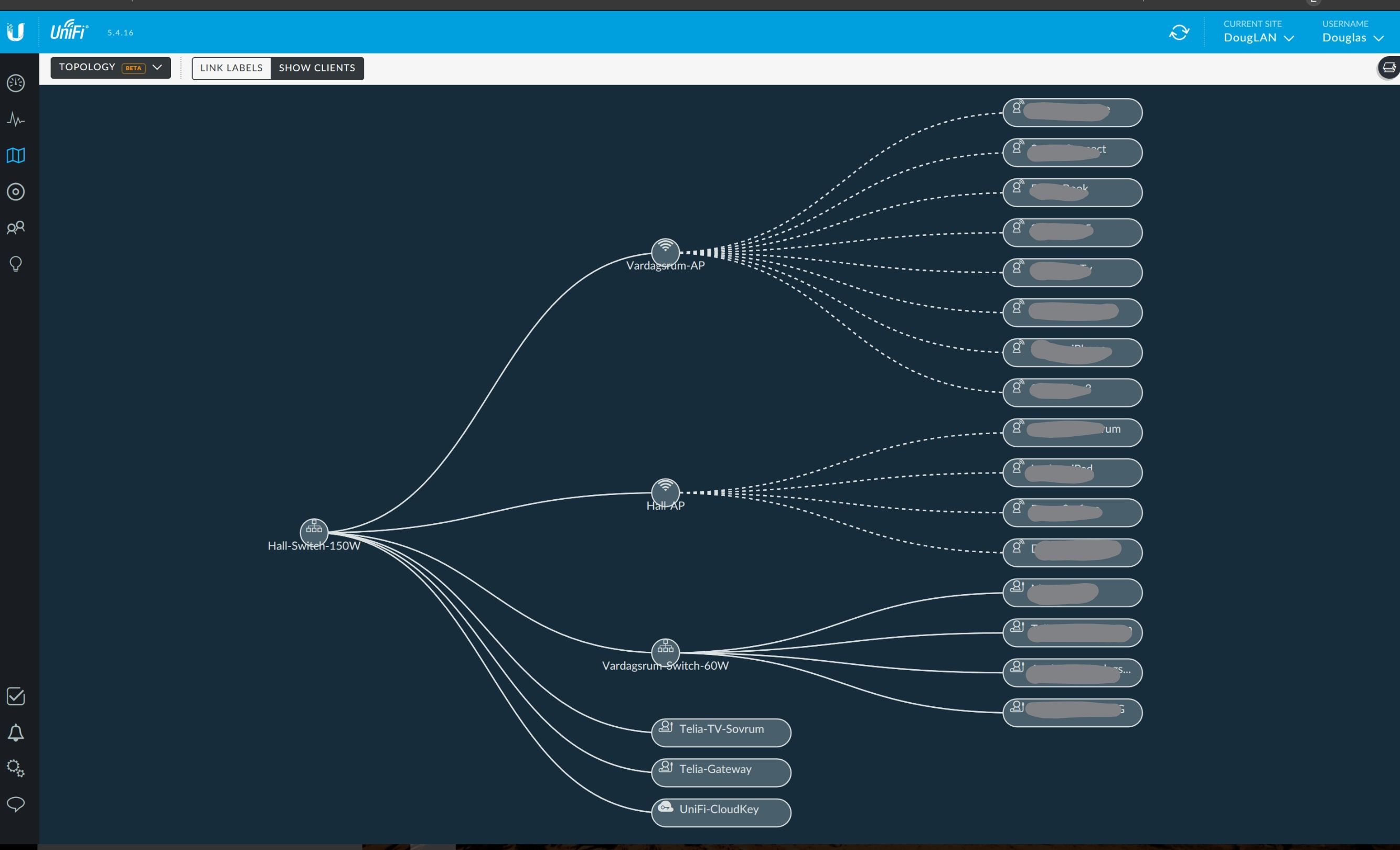Open the Clients list from the sidebar

[15, 227]
